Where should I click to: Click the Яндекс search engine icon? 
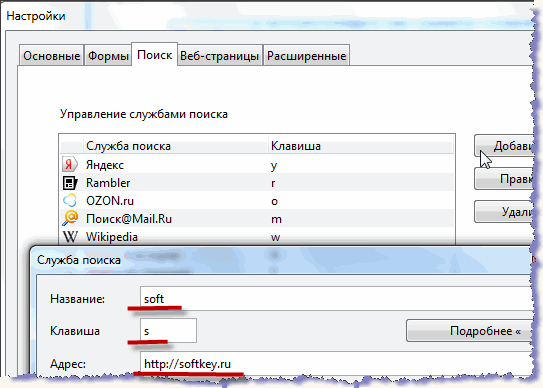coord(70,165)
